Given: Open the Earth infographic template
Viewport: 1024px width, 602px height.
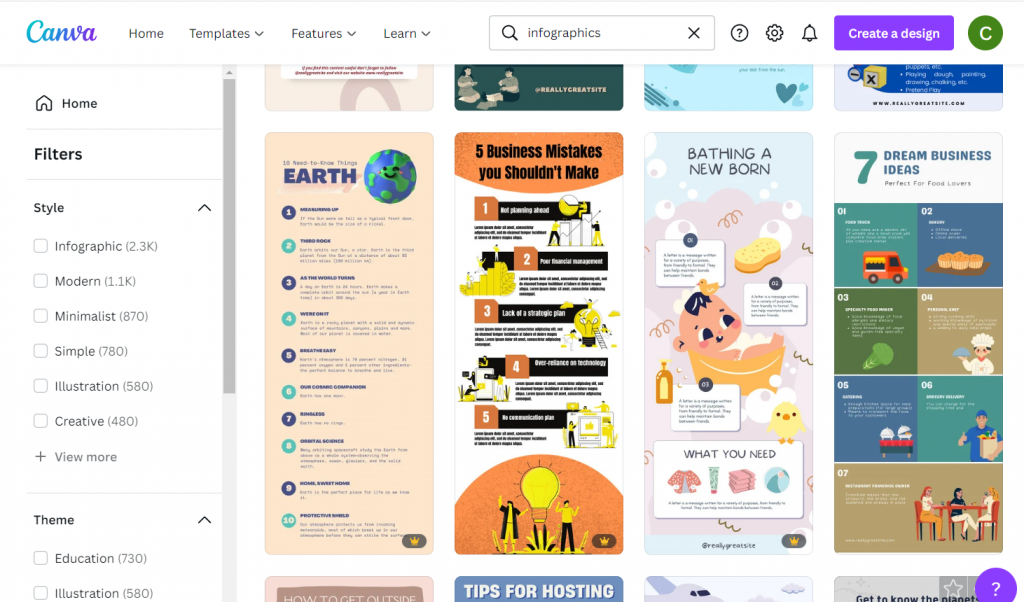Looking at the screenshot, I should pos(349,343).
